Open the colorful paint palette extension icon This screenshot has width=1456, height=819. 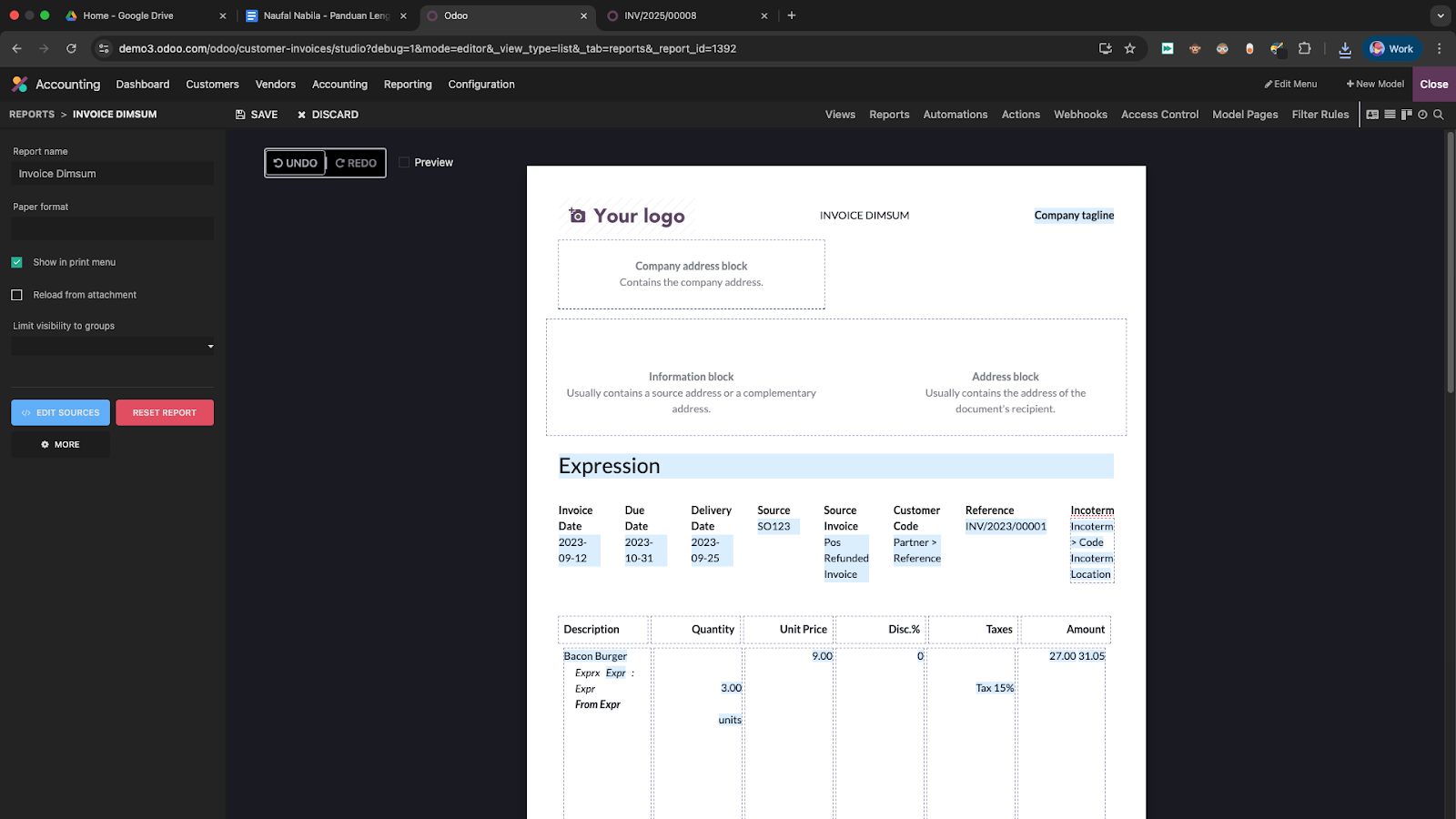(x=1277, y=48)
